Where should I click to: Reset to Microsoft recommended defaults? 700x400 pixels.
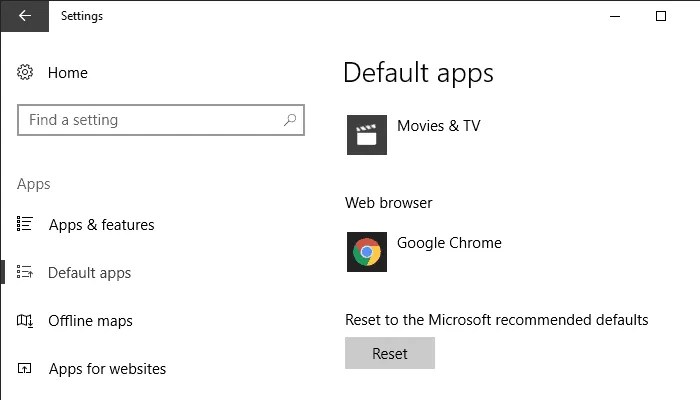coord(390,353)
